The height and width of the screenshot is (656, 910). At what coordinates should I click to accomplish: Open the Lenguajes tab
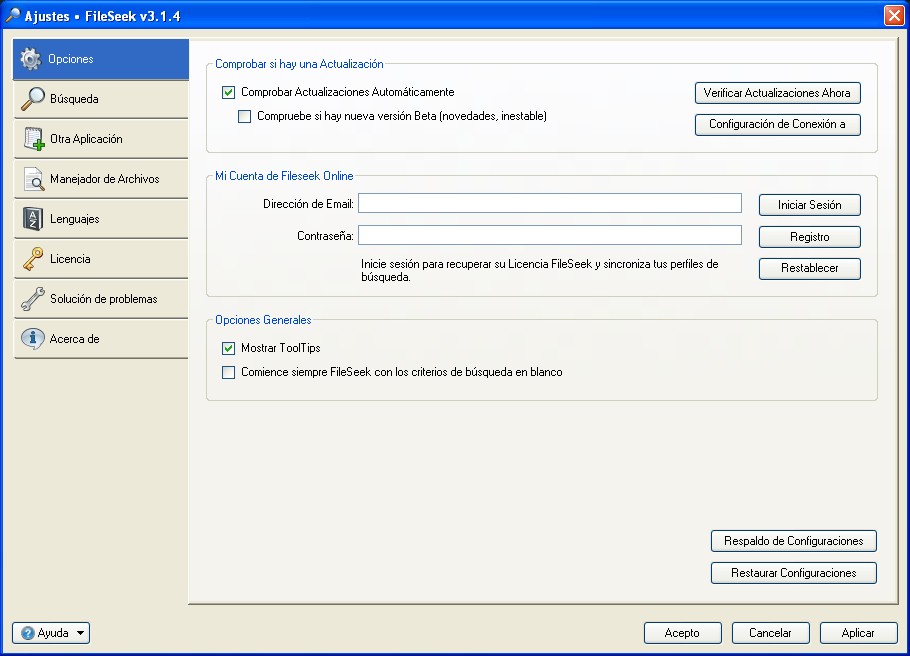coord(101,219)
